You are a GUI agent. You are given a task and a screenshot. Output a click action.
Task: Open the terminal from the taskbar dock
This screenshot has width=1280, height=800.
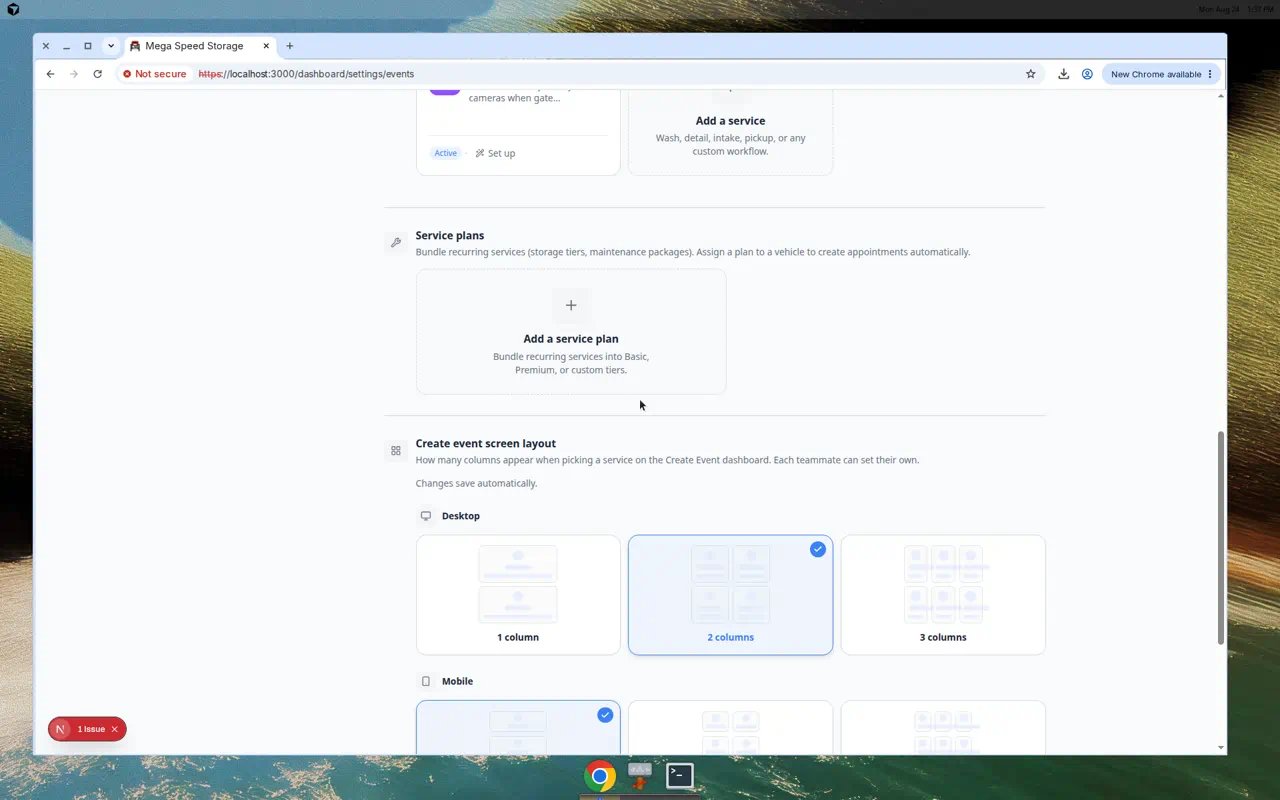680,775
